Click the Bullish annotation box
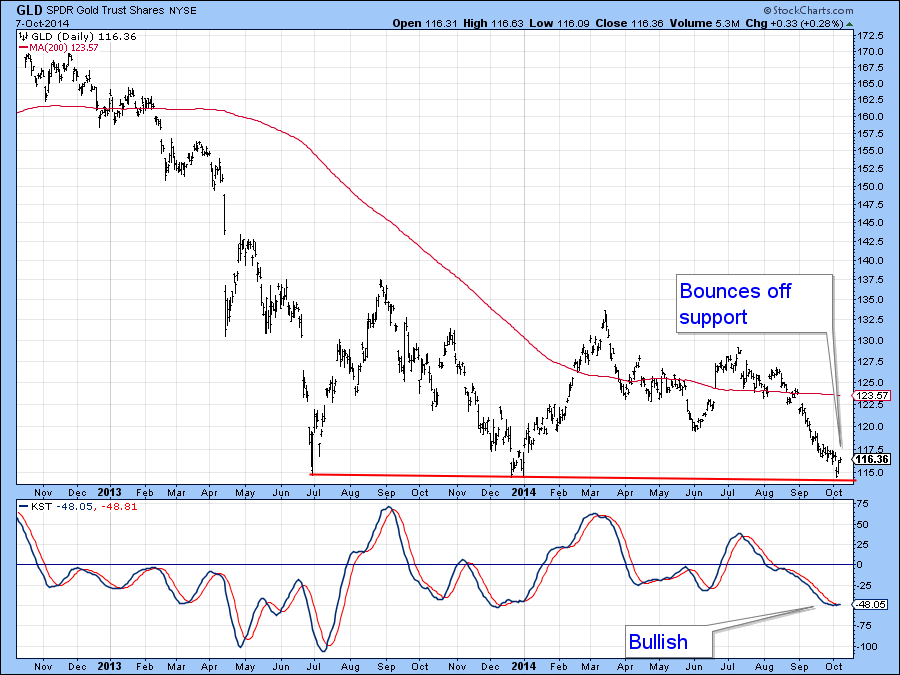Image resolution: width=900 pixels, height=675 pixels. point(669,641)
